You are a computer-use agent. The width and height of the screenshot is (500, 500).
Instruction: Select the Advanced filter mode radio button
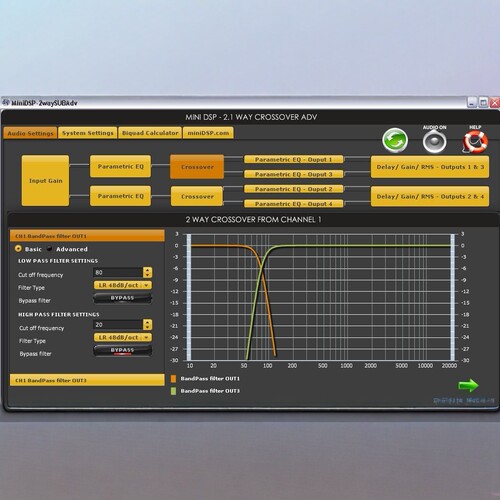tap(50, 249)
